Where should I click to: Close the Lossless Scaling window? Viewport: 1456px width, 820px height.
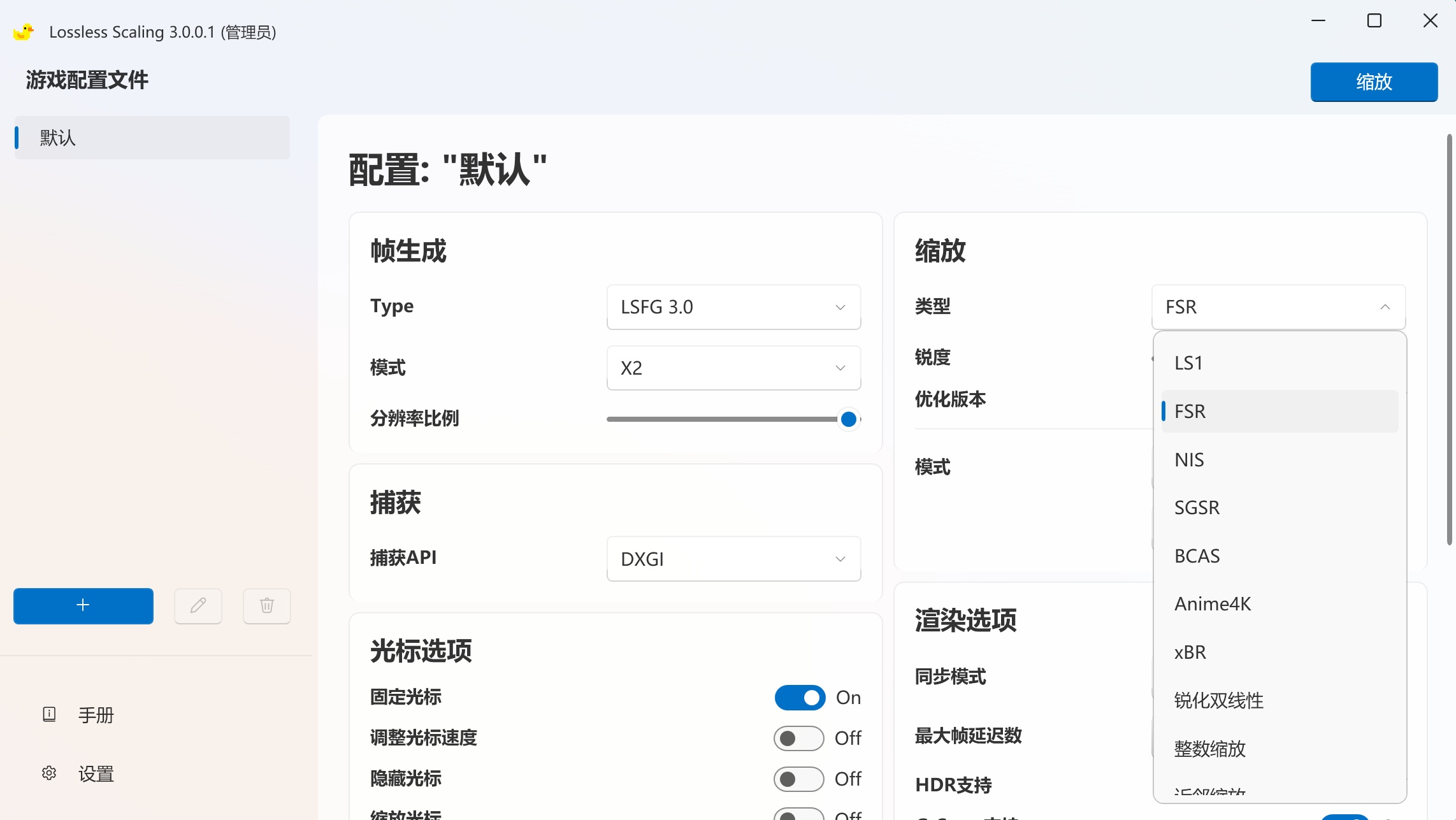pyautogui.click(x=1431, y=21)
